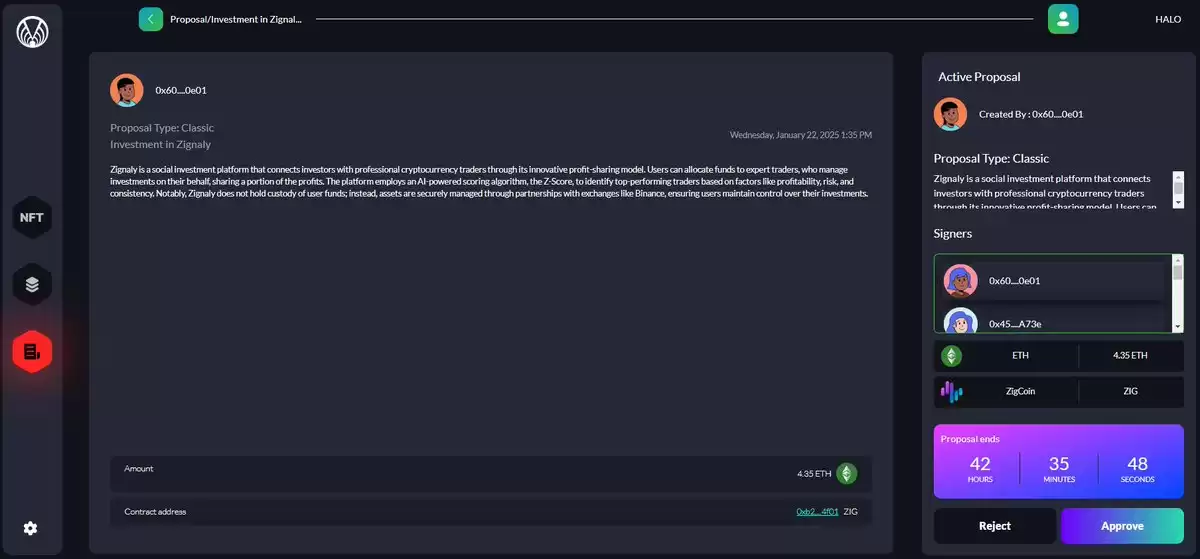Click the 'Active Proposal' heading

coord(979,77)
